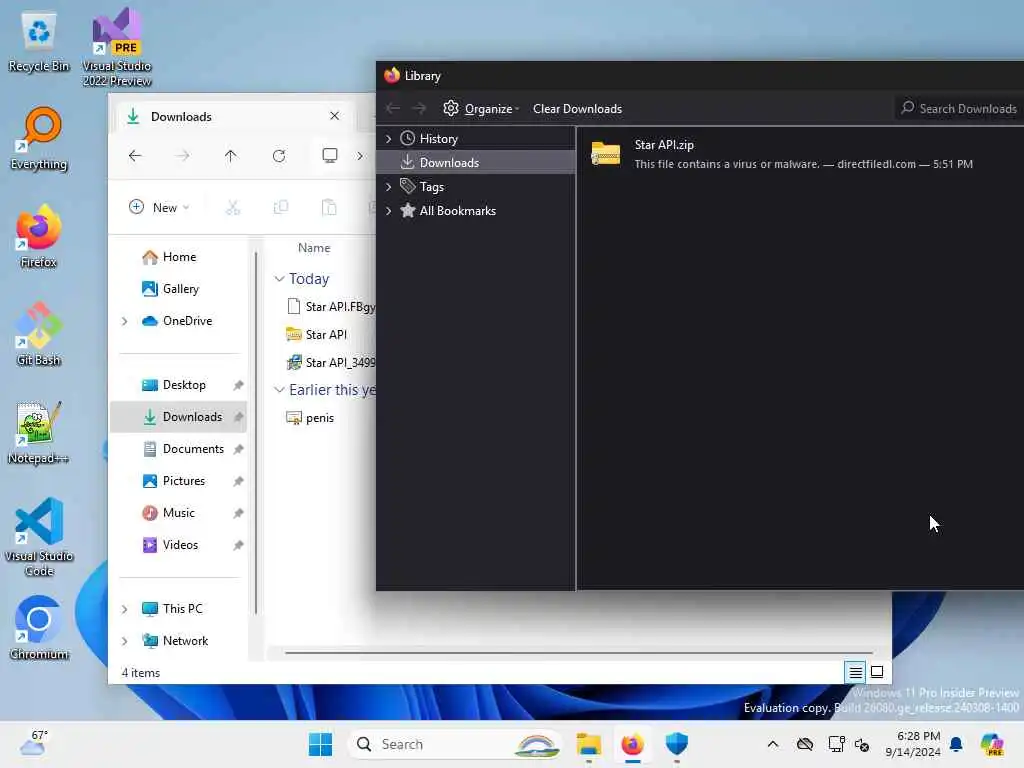Click the Paste icon in Explorer toolbar

329,208
